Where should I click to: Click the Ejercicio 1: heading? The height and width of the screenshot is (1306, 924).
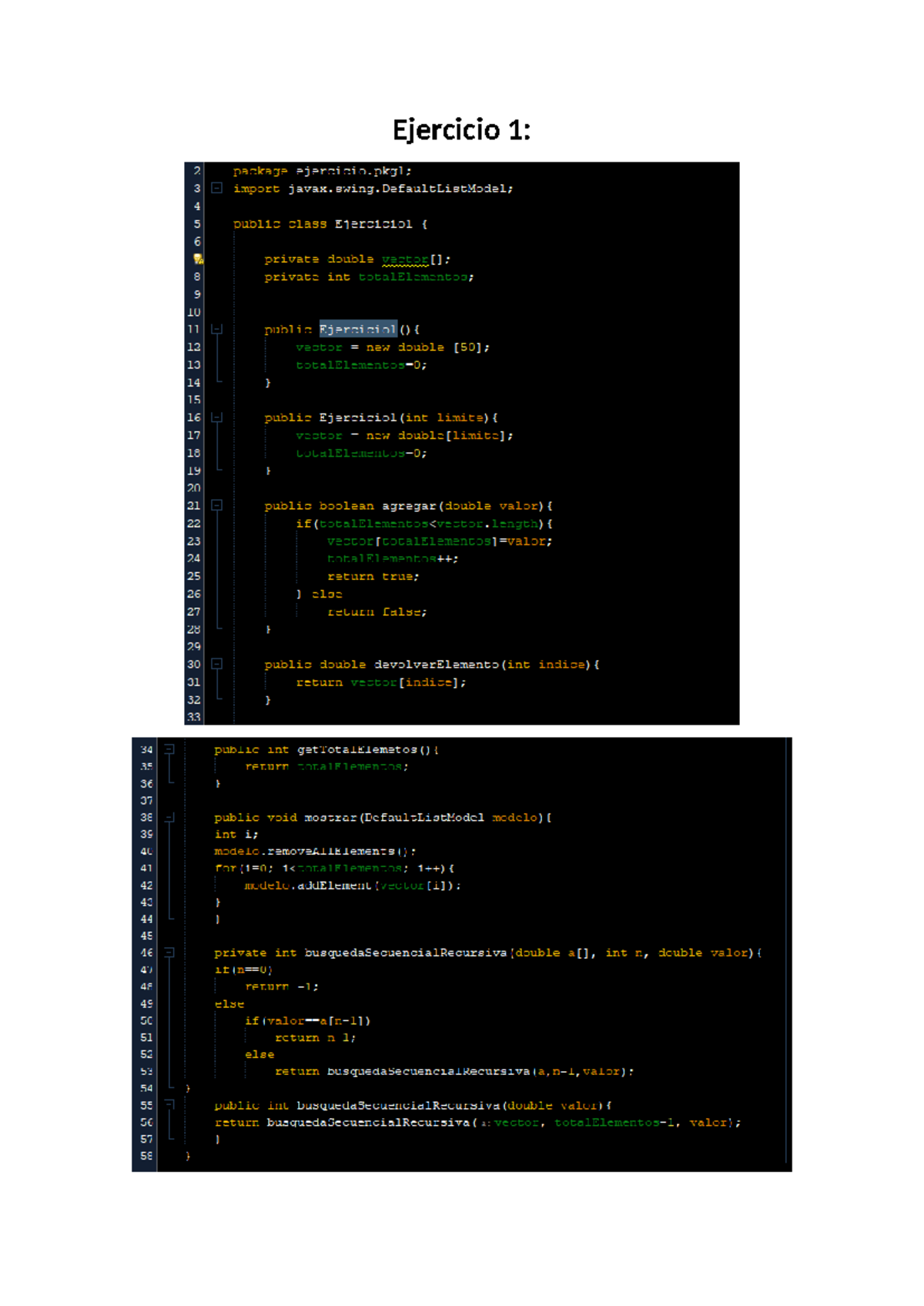coord(461,129)
